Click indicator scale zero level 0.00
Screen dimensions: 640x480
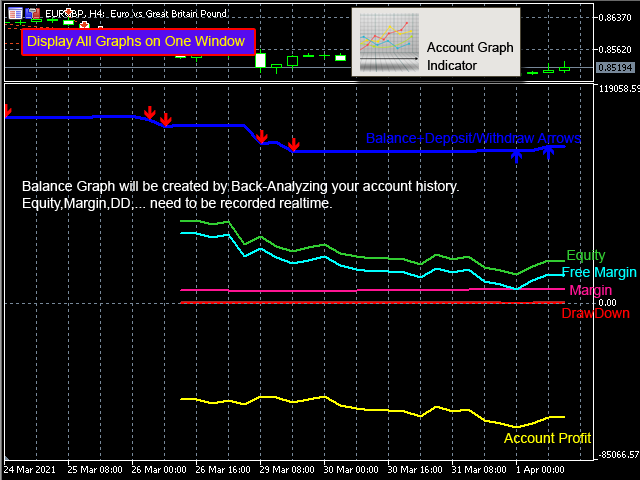607,302
